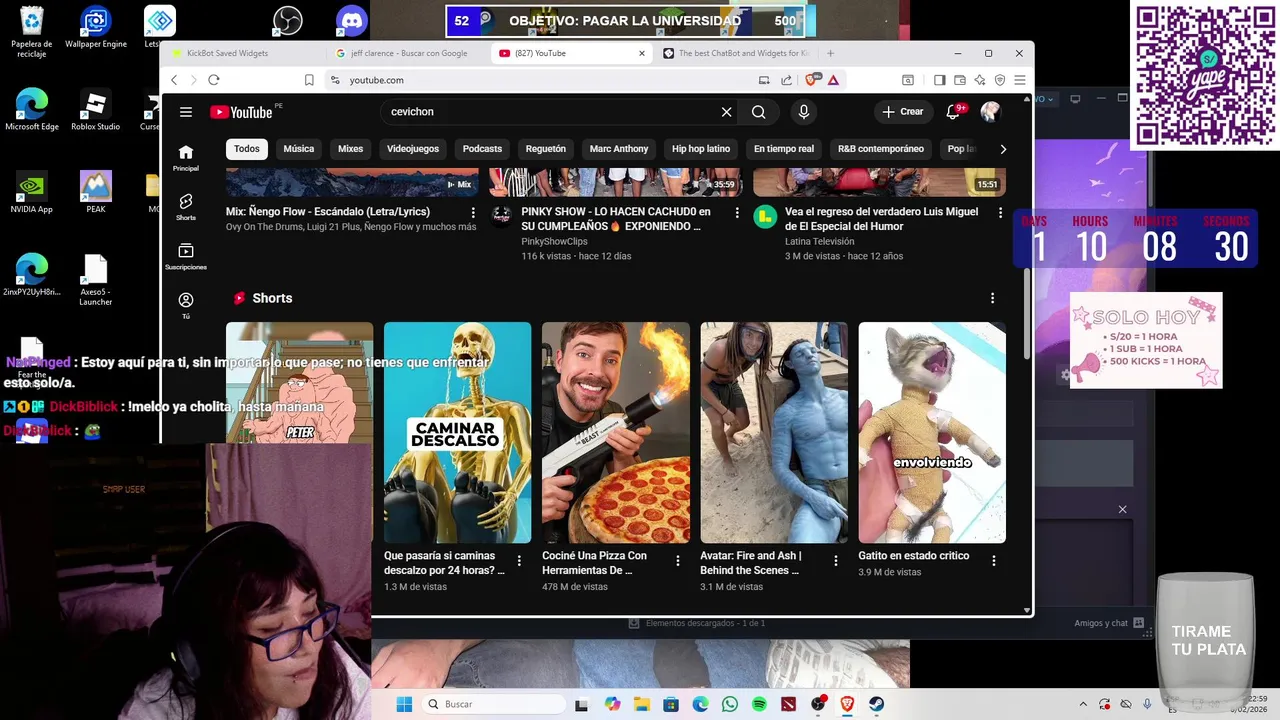The height and width of the screenshot is (720, 1280).
Task: Open options for Gatito en estado critico
Action: click(994, 561)
